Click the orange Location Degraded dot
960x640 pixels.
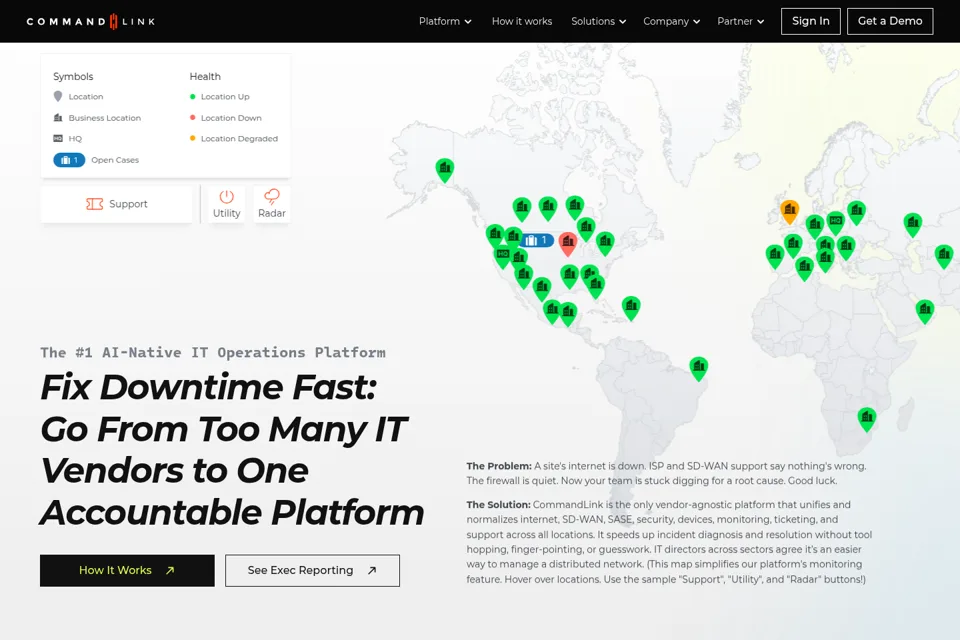[x=192, y=138]
